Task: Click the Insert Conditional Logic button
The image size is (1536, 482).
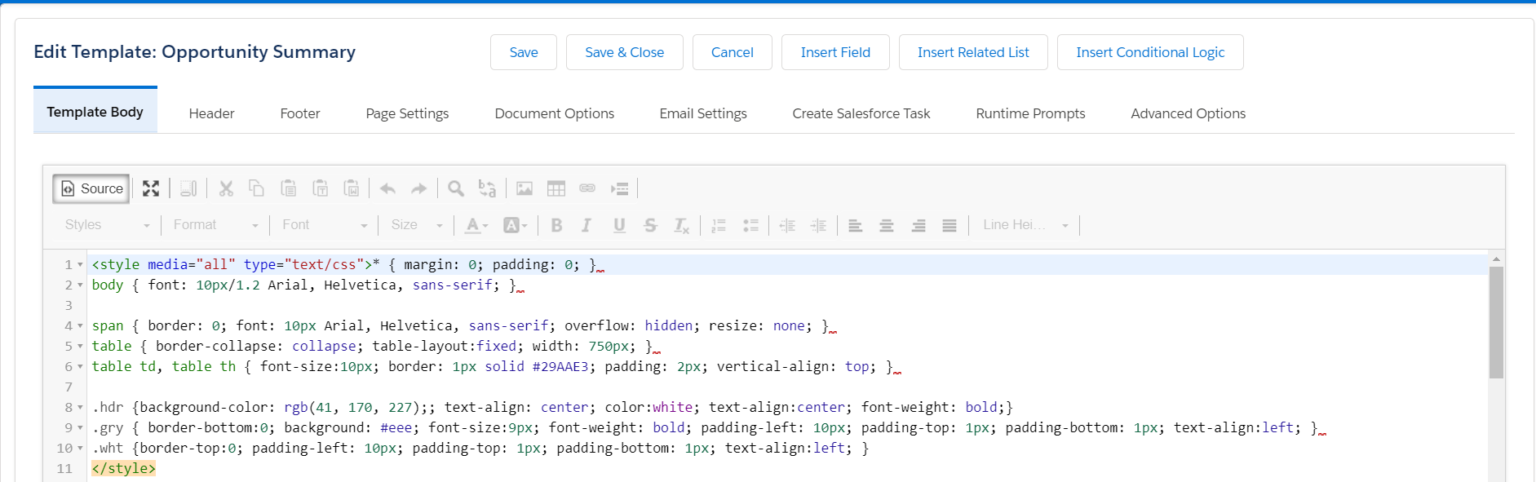Action: click(x=1149, y=52)
